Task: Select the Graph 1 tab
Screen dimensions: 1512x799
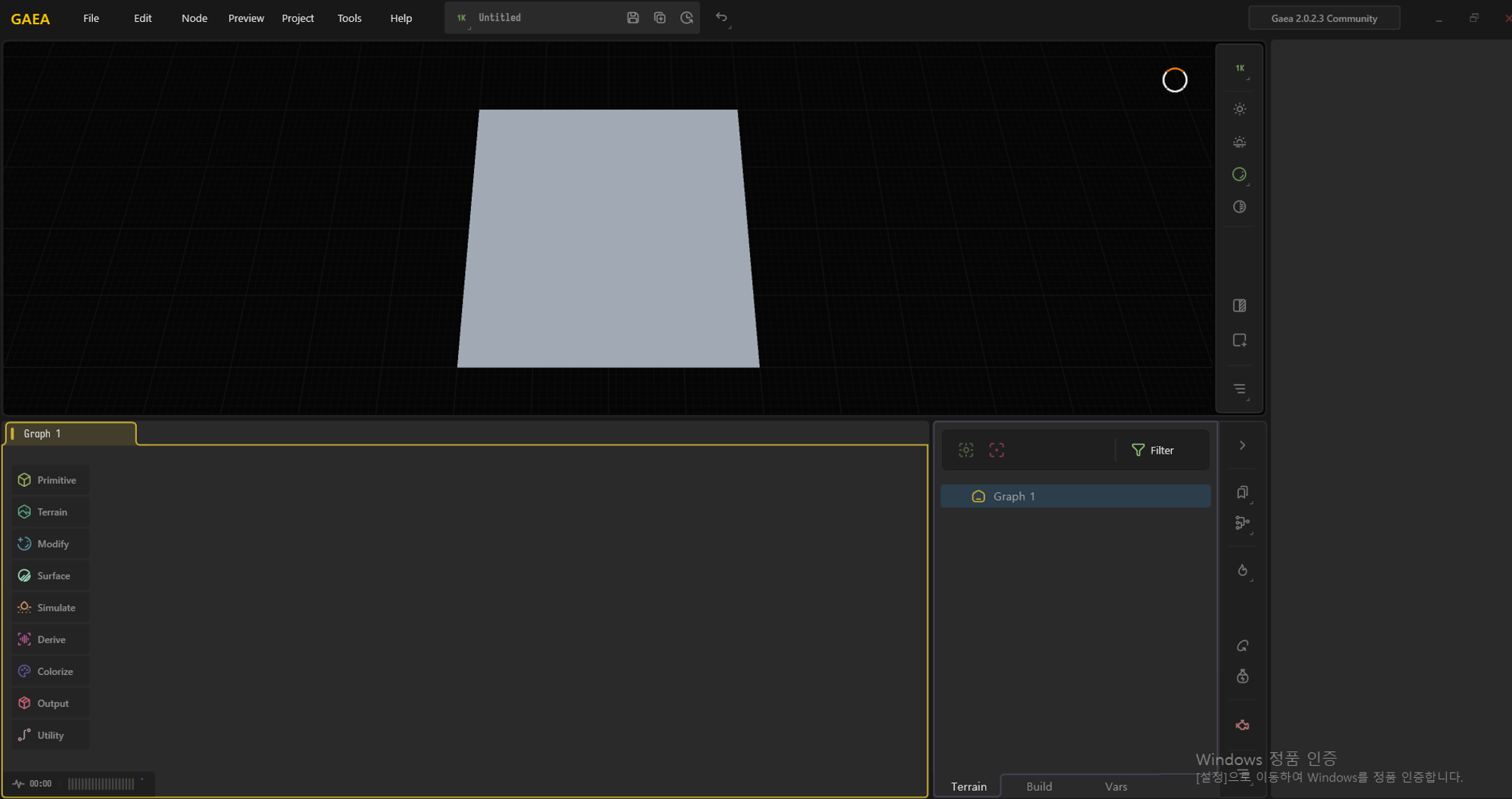Action: (x=70, y=434)
